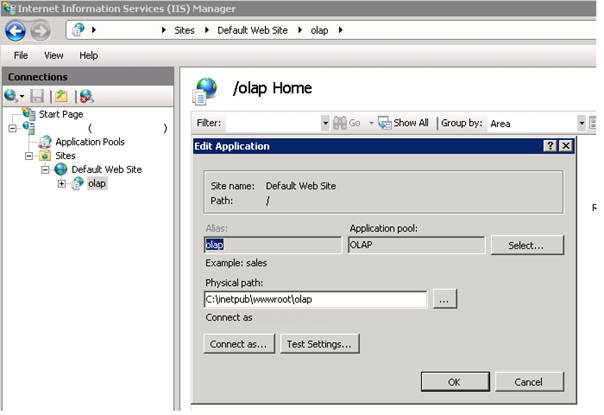Click the Application Pools icon

click(45, 142)
